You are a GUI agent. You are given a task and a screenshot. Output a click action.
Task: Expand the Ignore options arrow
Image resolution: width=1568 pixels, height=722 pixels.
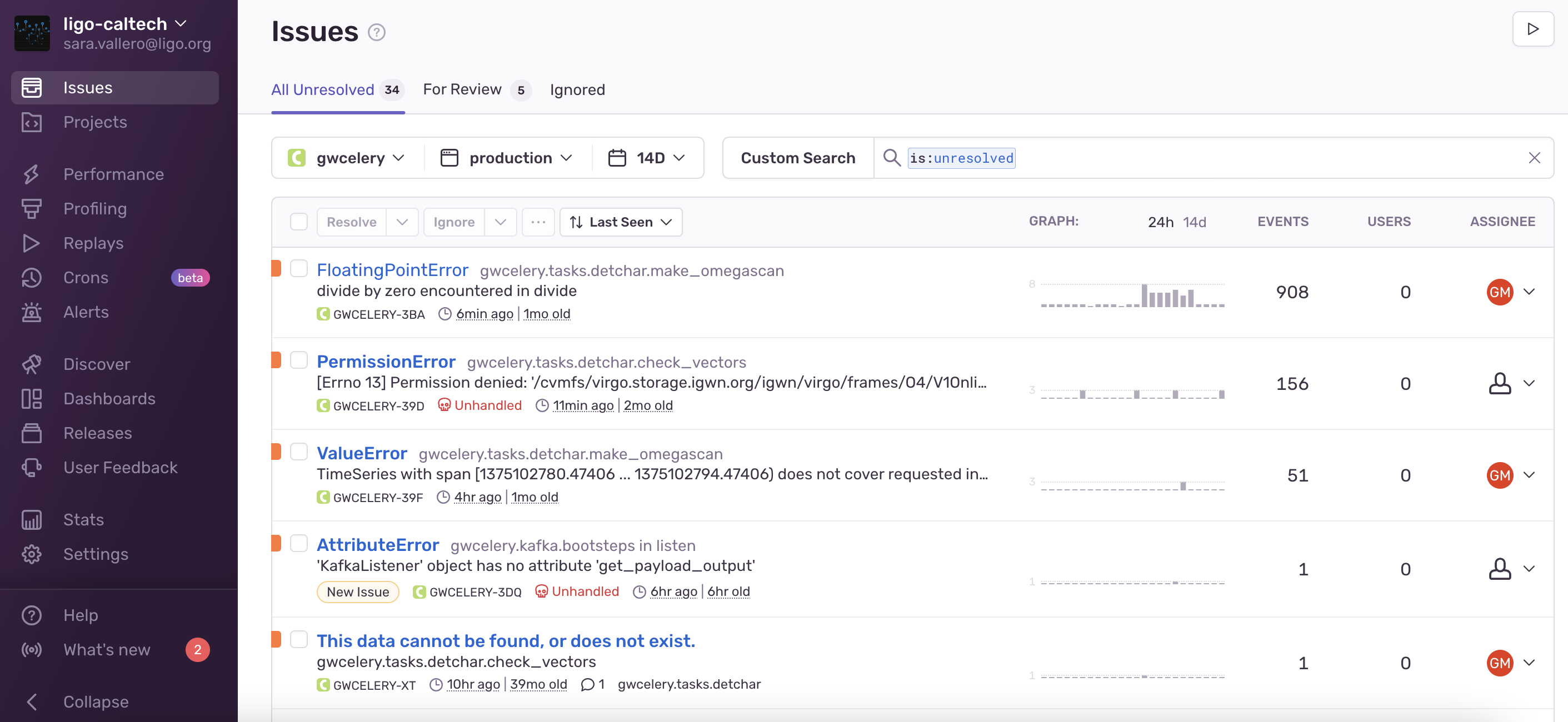click(500, 222)
